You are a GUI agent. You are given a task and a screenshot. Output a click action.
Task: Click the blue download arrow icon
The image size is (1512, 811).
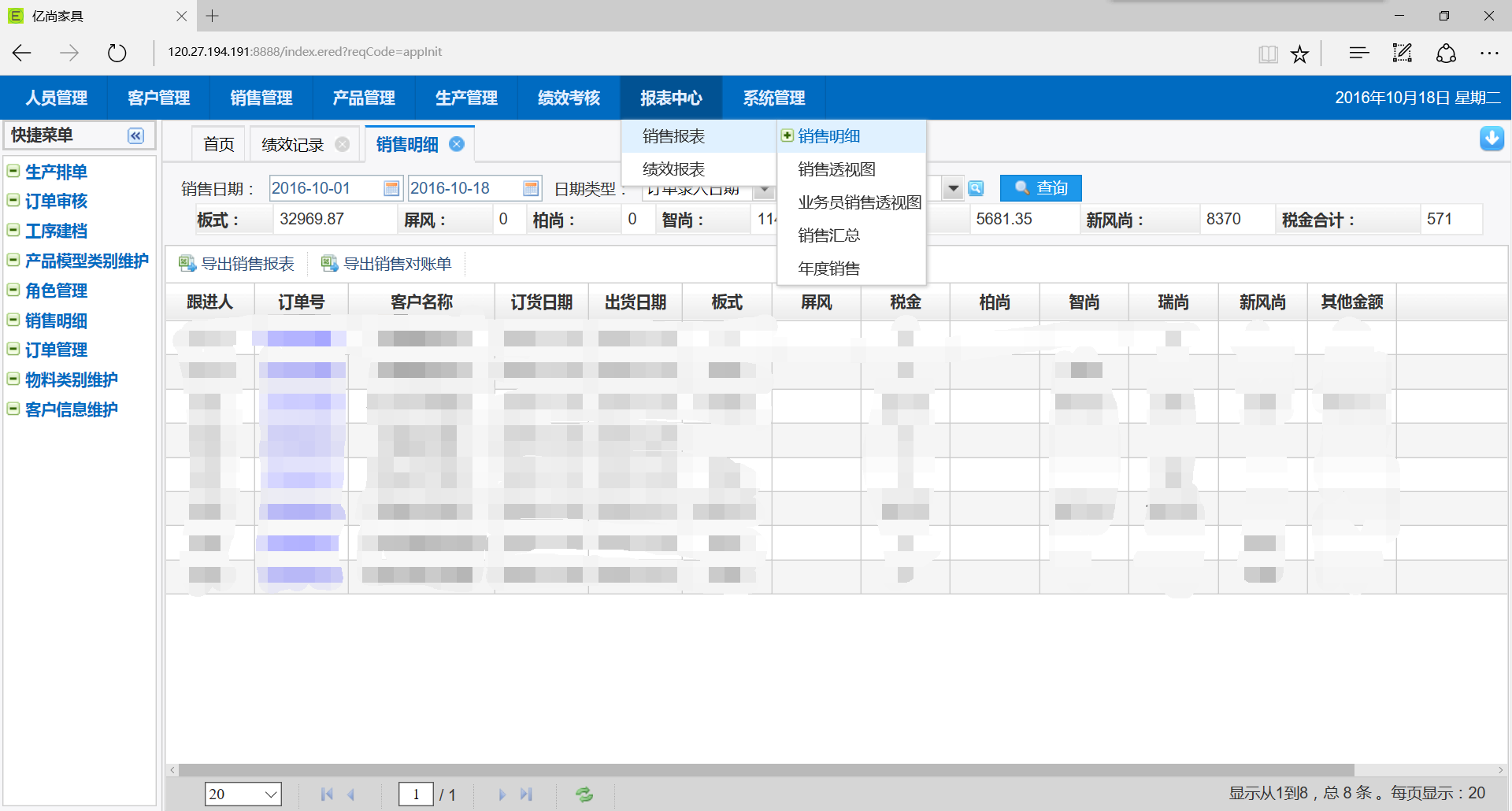(1491, 139)
